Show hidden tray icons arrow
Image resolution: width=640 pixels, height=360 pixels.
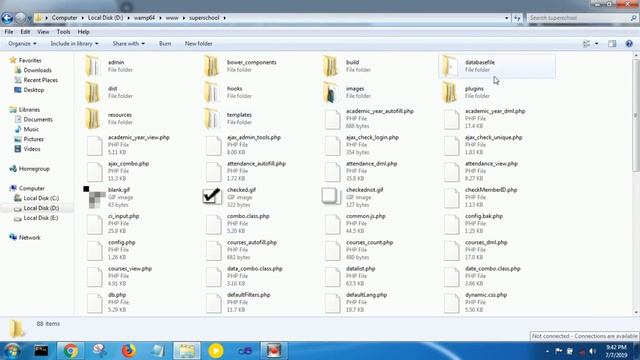click(547, 351)
